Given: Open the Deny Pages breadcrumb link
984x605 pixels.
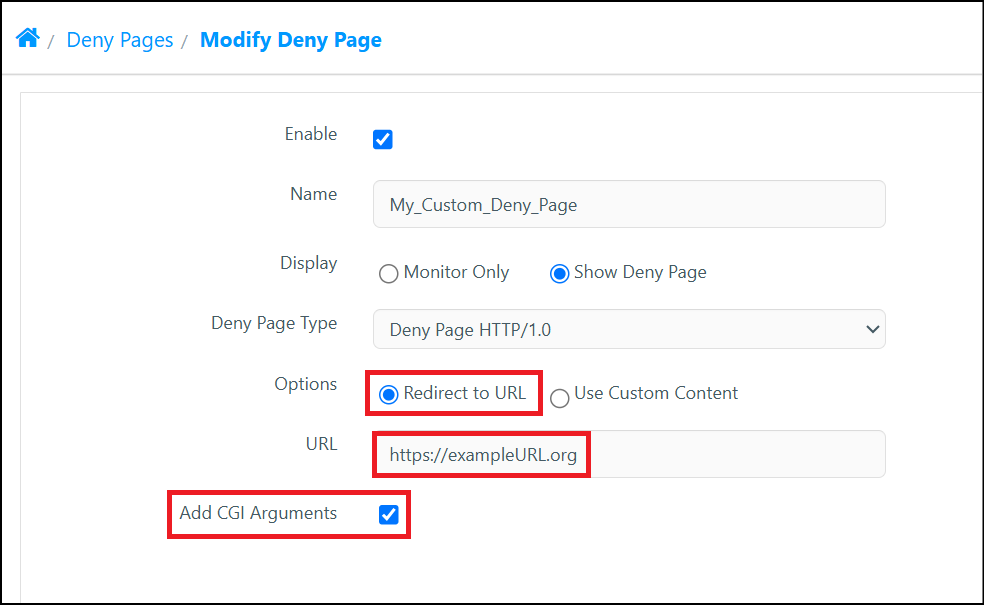Looking at the screenshot, I should coord(119,40).
